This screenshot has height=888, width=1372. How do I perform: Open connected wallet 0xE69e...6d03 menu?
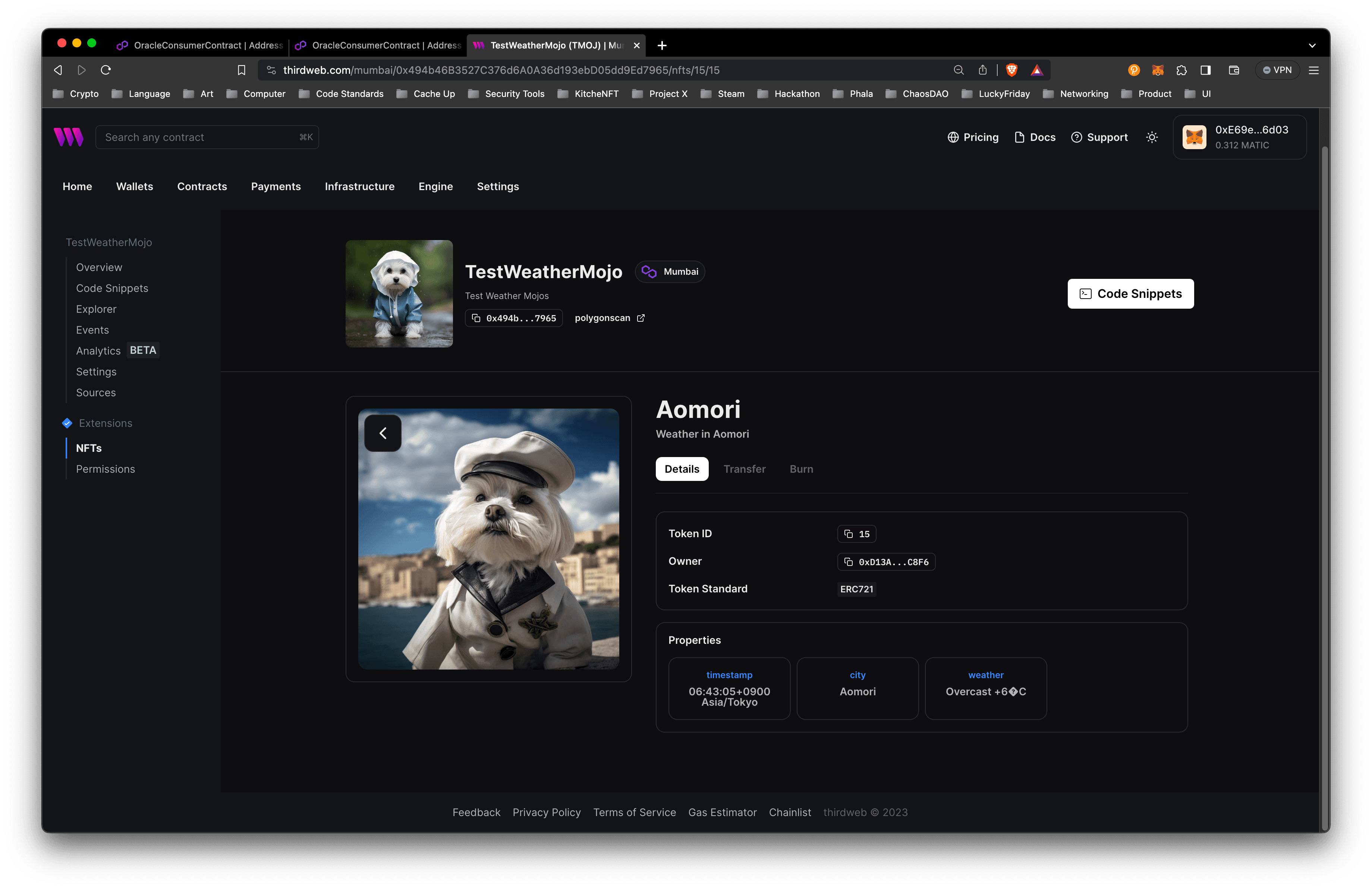pos(1239,137)
